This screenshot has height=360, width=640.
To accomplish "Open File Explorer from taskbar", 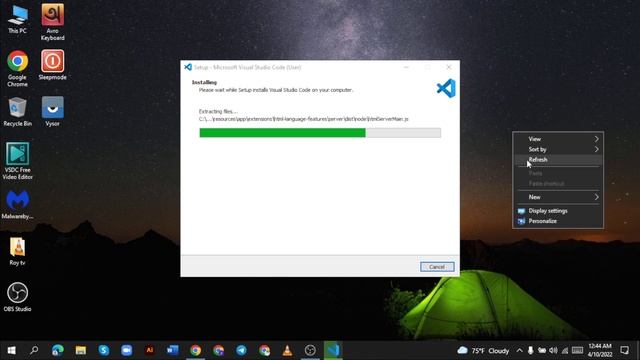I will coord(80,350).
